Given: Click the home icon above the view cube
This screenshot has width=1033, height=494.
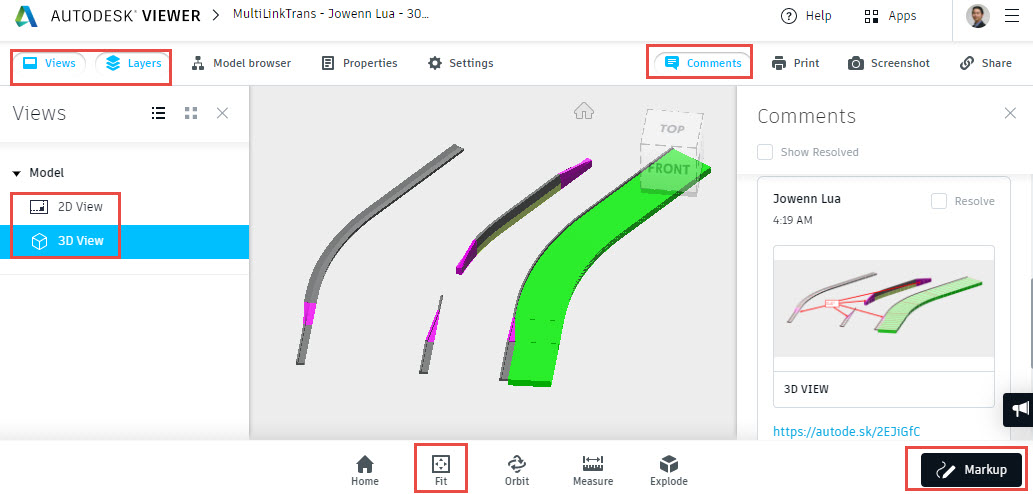Looking at the screenshot, I should click(584, 111).
